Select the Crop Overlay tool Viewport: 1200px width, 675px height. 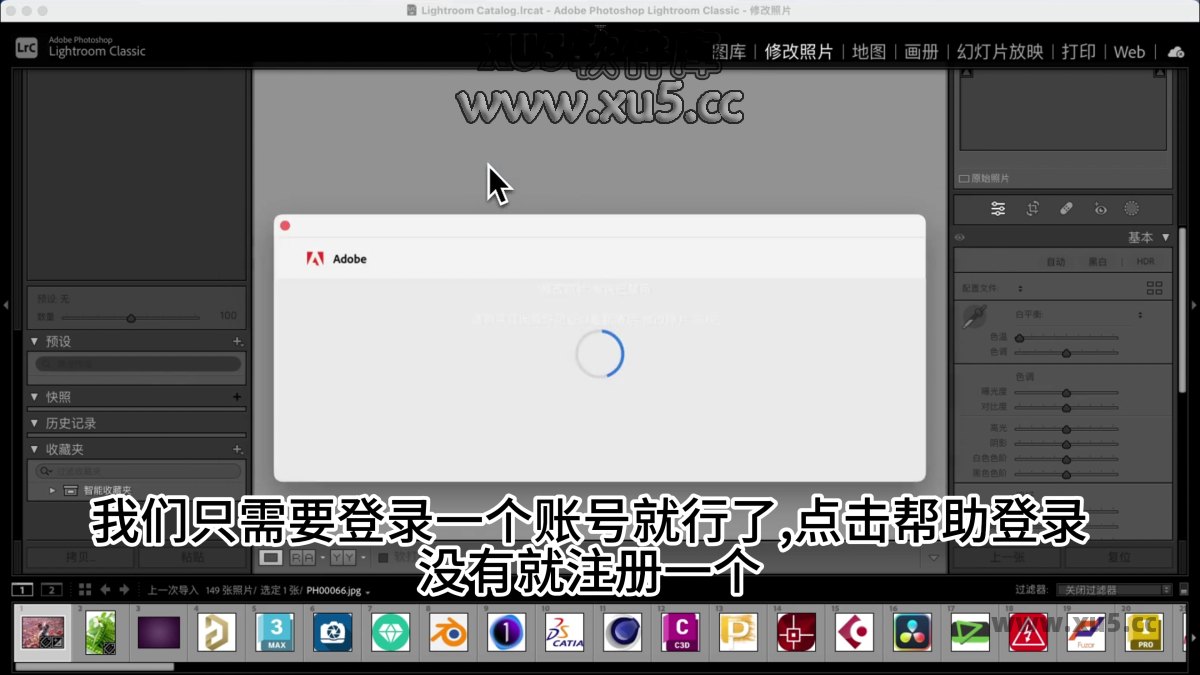pyautogui.click(x=1031, y=208)
